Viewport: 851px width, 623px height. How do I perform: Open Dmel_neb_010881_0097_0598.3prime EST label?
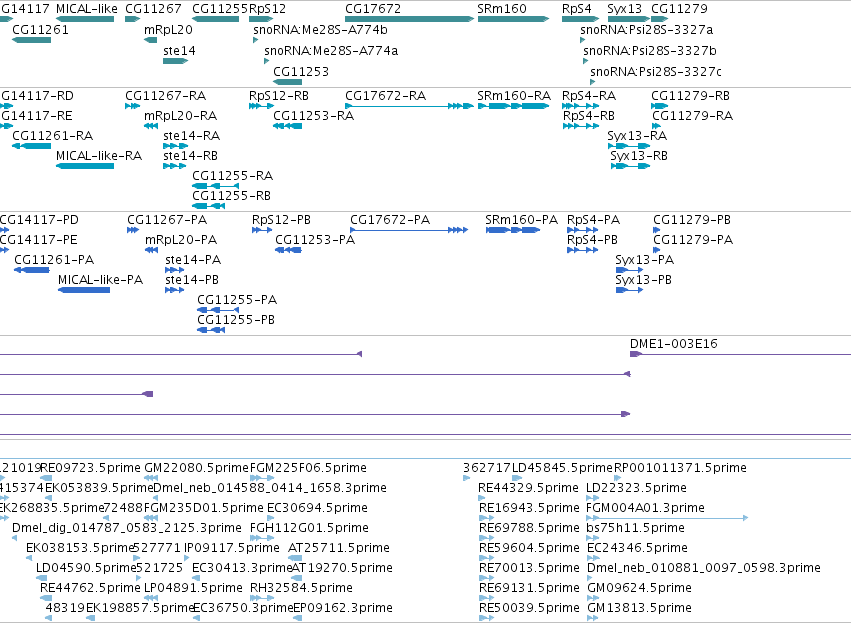[704, 568]
